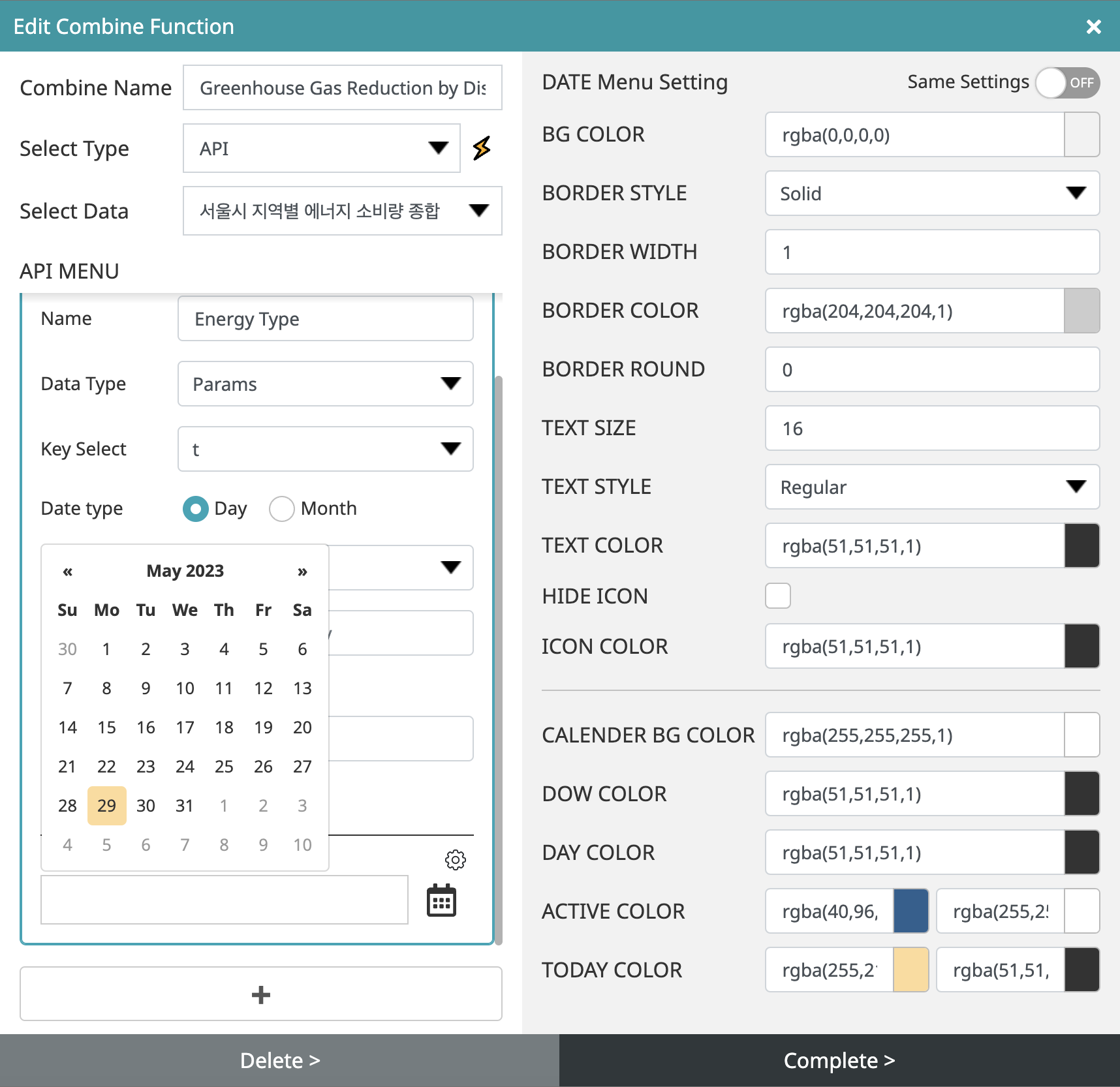Viewport: 1120px width, 1087px height.
Task: Close the Edit Combine Function dialog
Action: 1093,26
